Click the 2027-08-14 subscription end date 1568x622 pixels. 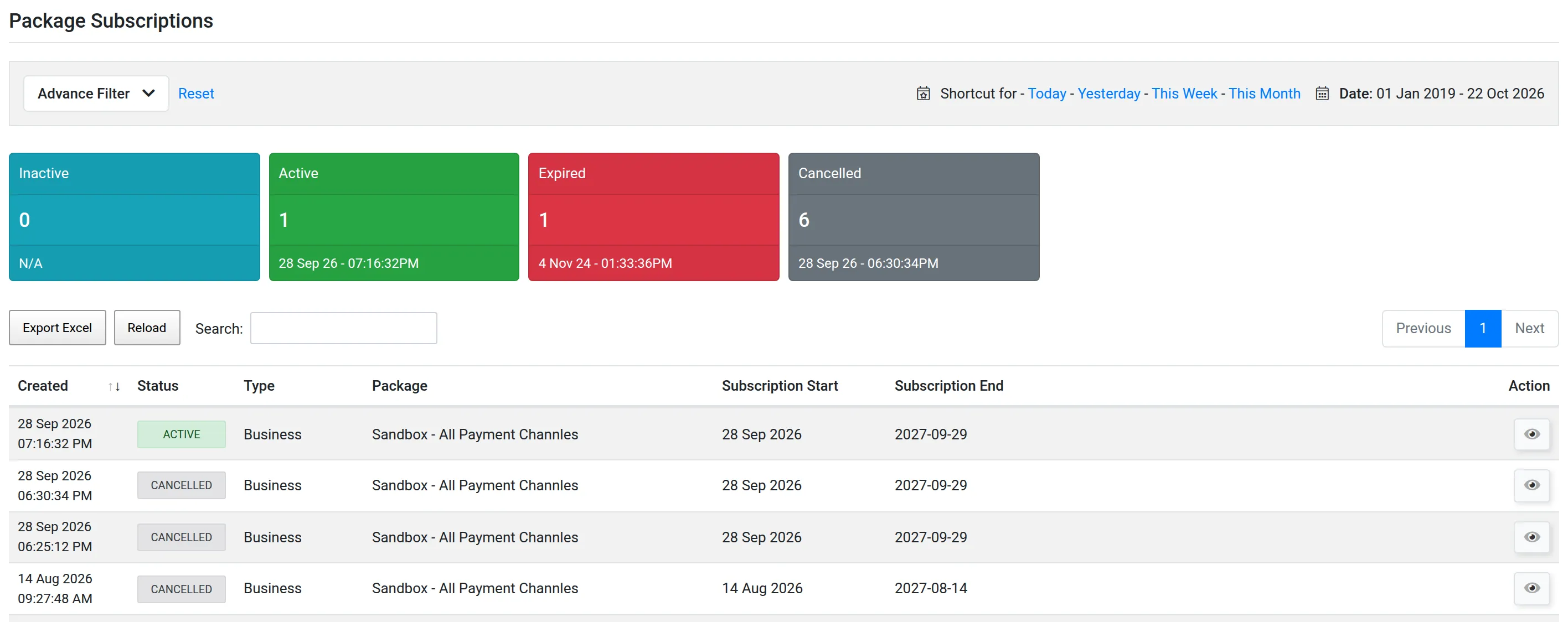coord(930,588)
